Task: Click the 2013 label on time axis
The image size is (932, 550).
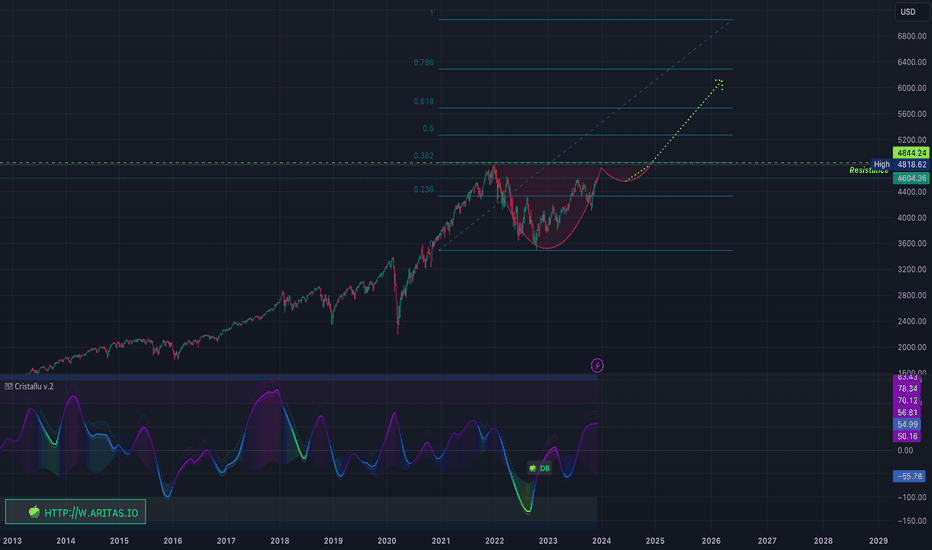Action: tap(12, 540)
